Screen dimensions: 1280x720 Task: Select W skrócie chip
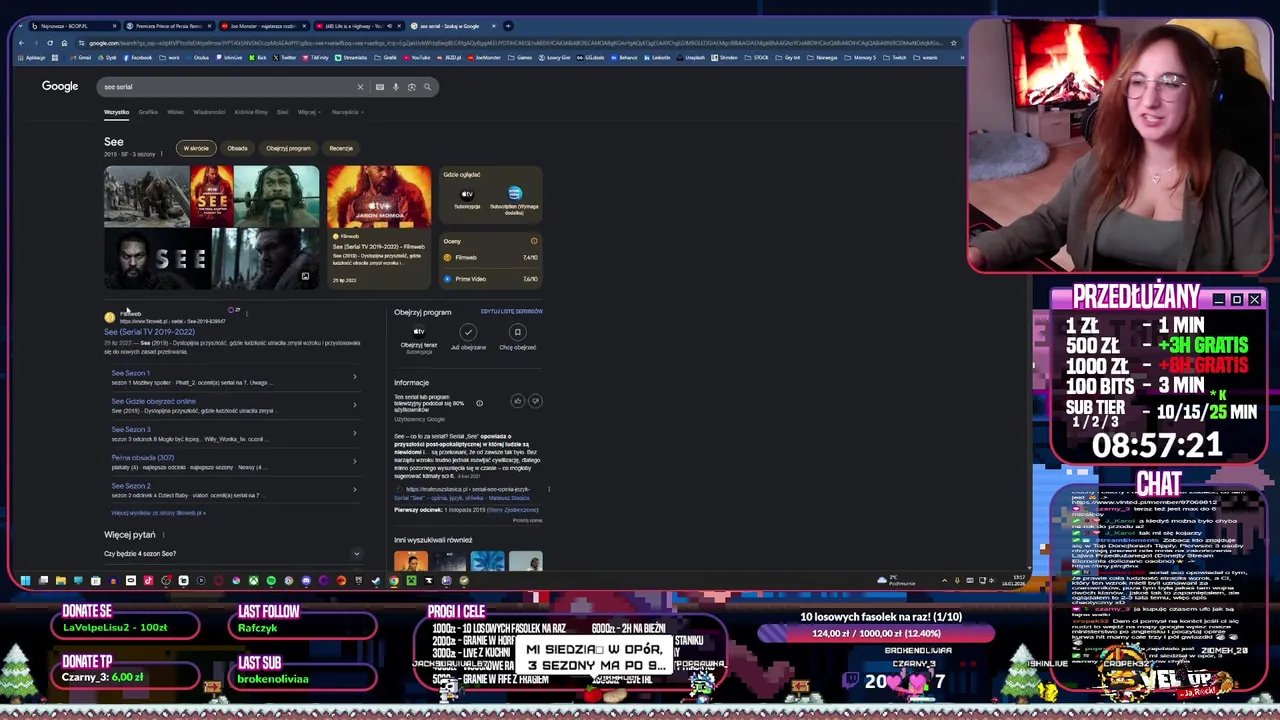[196, 148]
